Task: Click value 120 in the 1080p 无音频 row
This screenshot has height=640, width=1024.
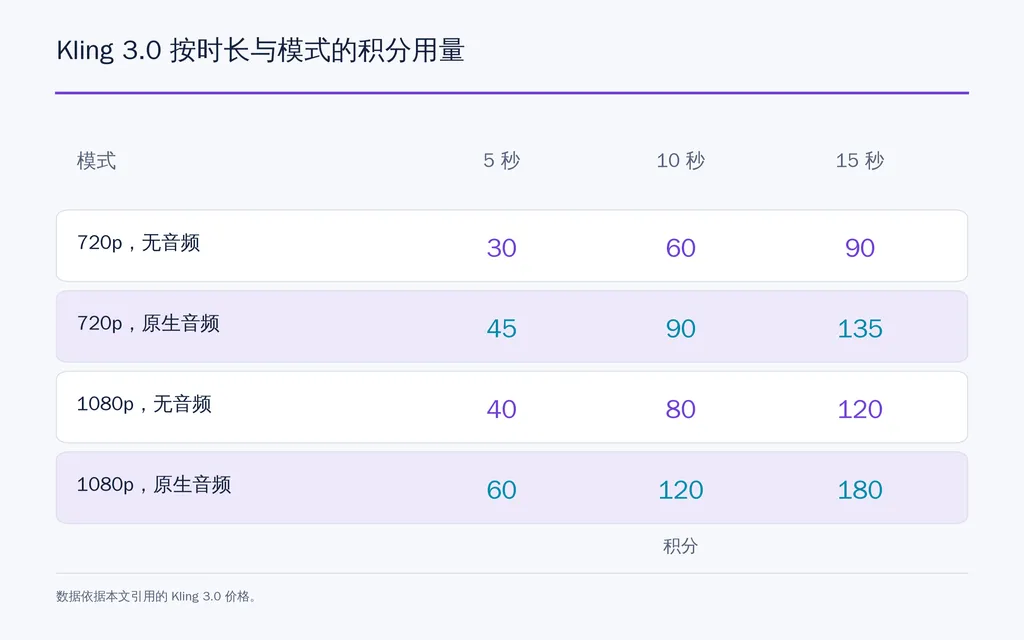Action: [x=859, y=409]
